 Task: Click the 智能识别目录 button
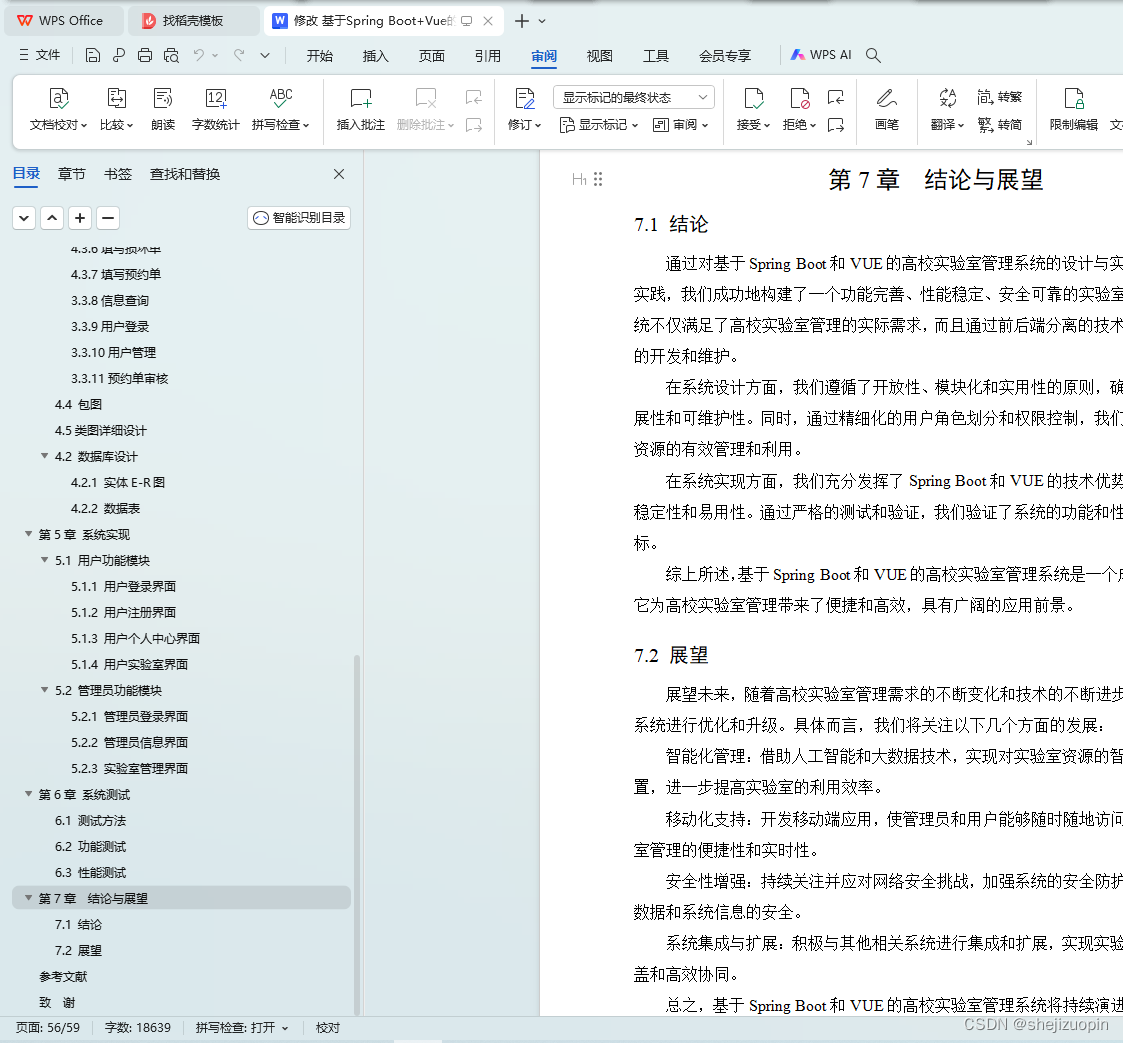coord(299,218)
